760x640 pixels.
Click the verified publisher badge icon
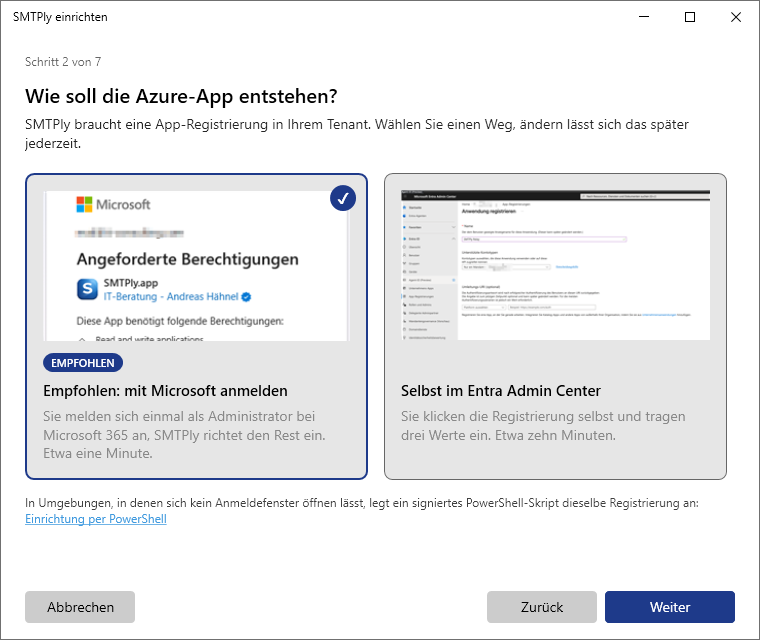246,297
